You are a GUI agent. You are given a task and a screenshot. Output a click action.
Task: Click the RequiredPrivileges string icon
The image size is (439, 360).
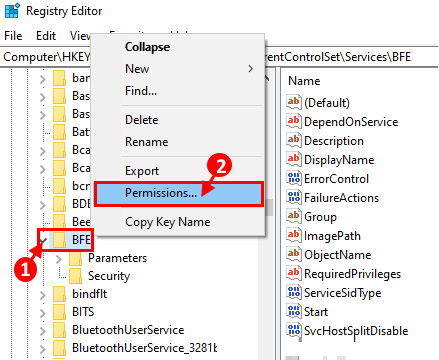click(294, 273)
